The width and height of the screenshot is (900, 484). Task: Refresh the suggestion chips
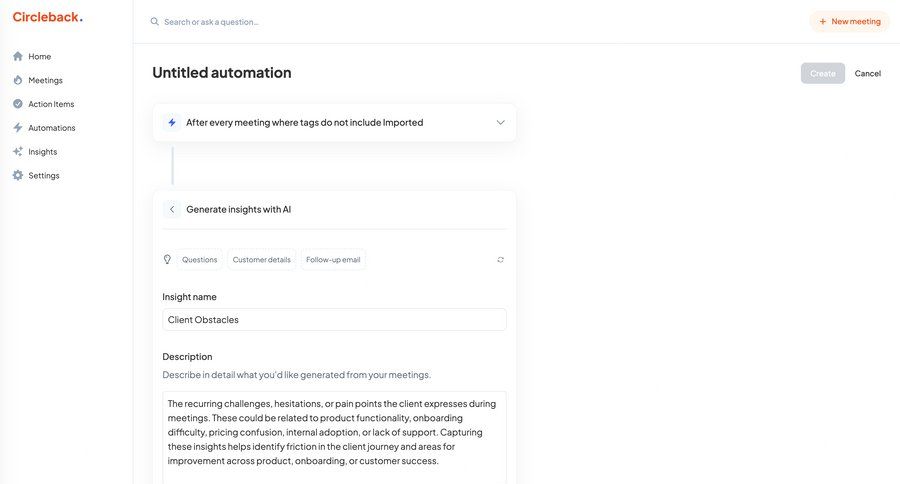point(500,260)
